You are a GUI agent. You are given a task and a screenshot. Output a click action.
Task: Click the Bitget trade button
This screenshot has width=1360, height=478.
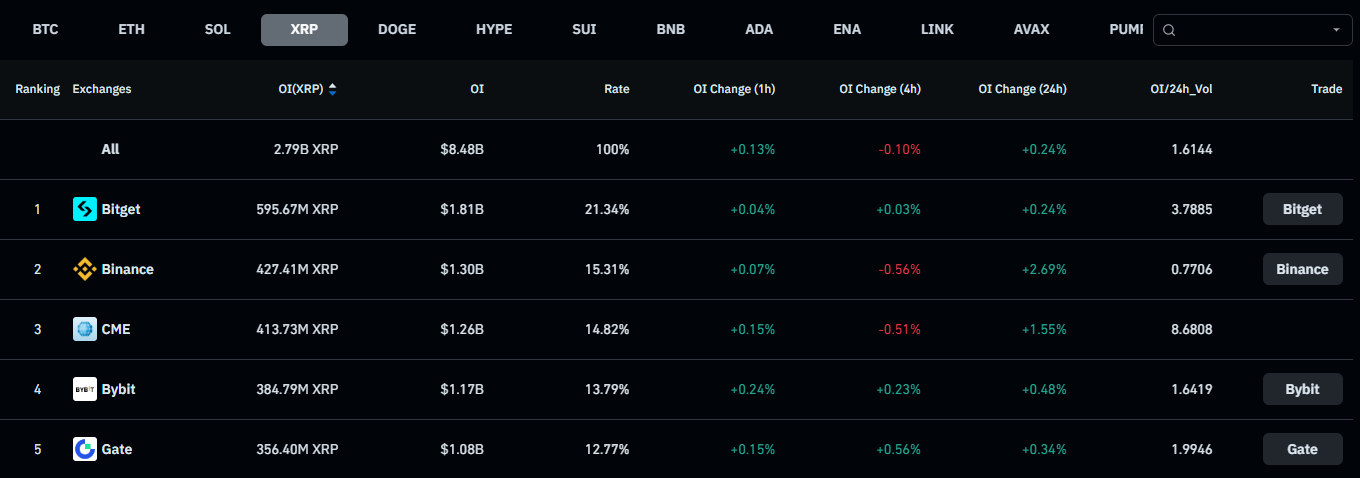pyautogui.click(x=1302, y=209)
